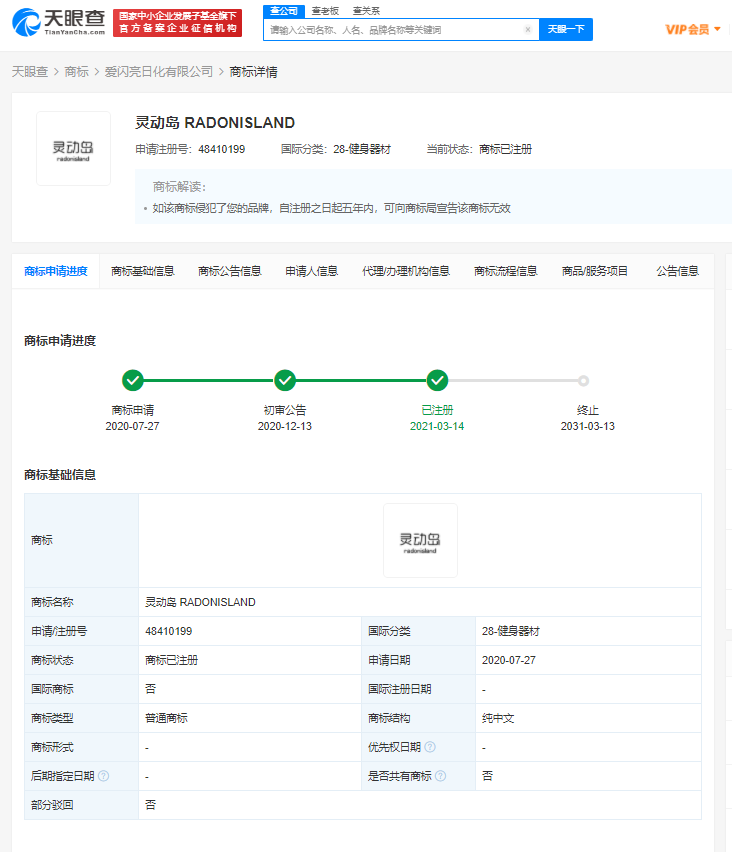Screen dimensions: 732x852
Task: Click the trademark logo thumbnail in header
Action: coord(73,149)
